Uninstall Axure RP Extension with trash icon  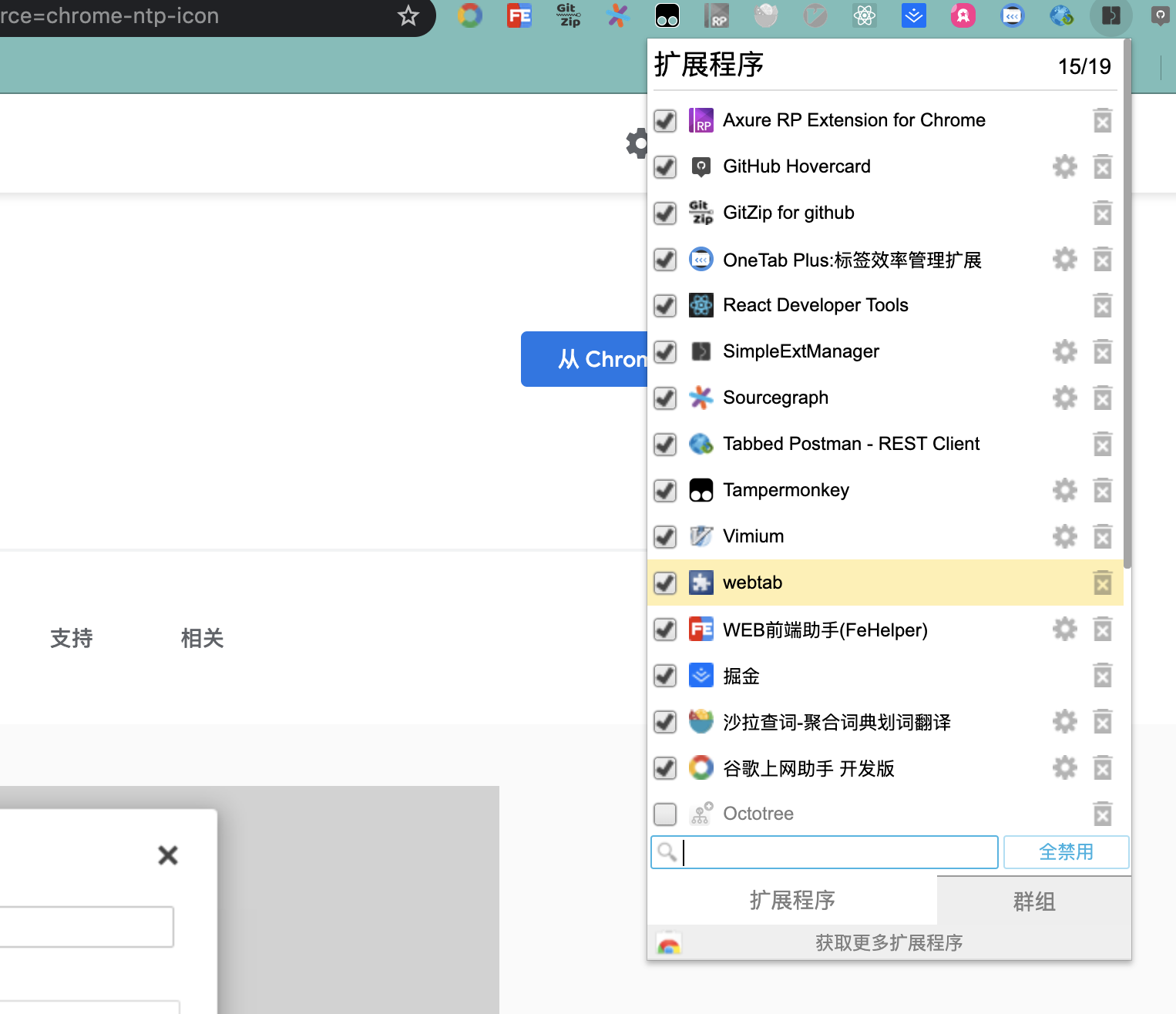pyautogui.click(x=1103, y=120)
